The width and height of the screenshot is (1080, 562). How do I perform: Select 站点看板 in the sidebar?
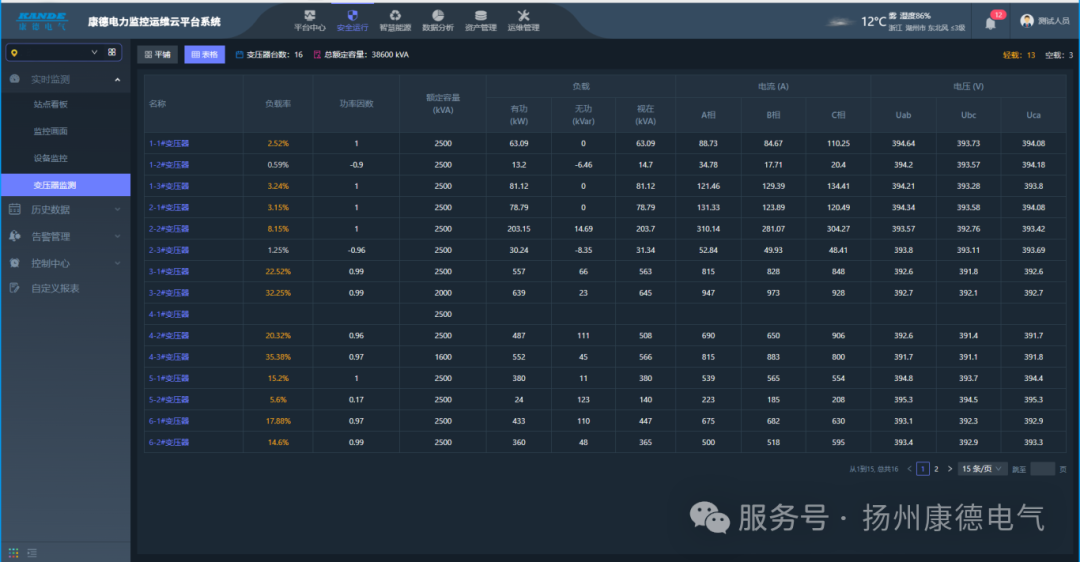tap(50, 104)
